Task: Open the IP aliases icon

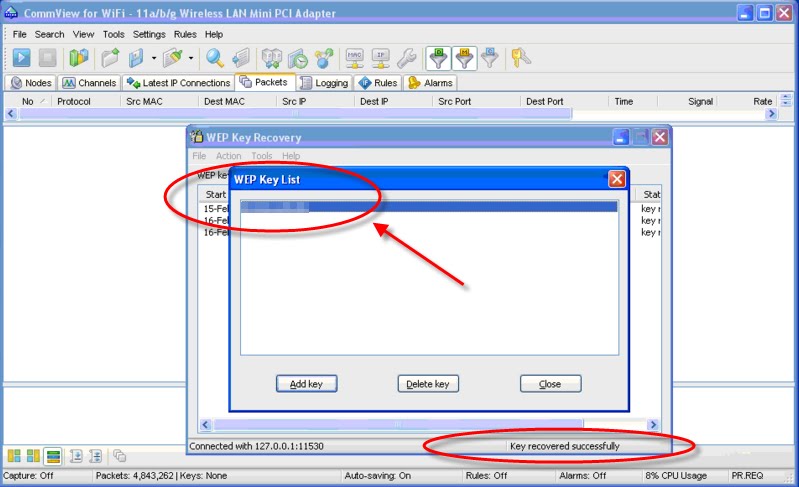Action: [x=380, y=58]
